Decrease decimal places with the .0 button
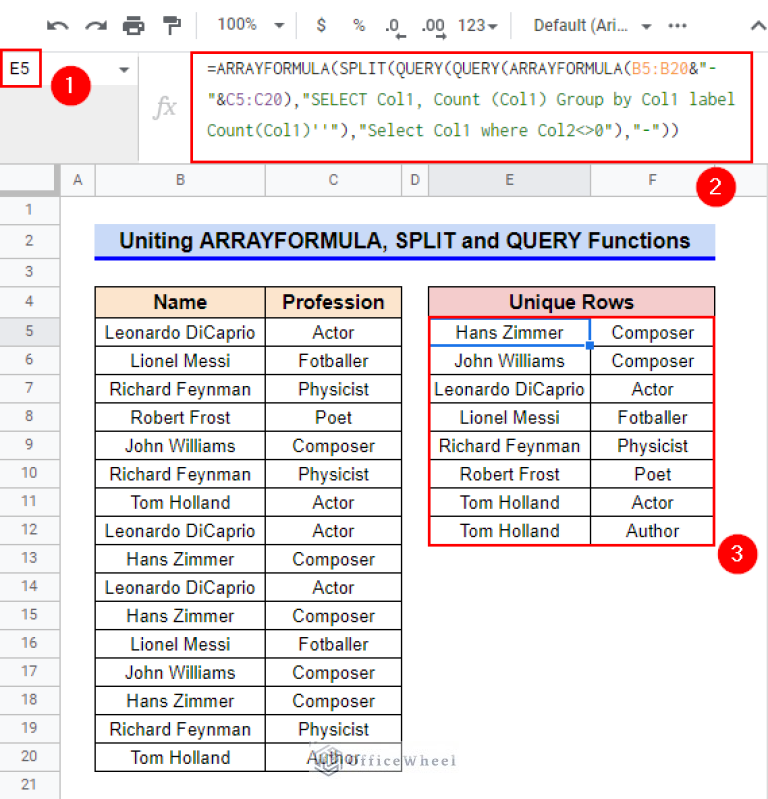Screen dimensions: 768x799 click(x=393, y=25)
